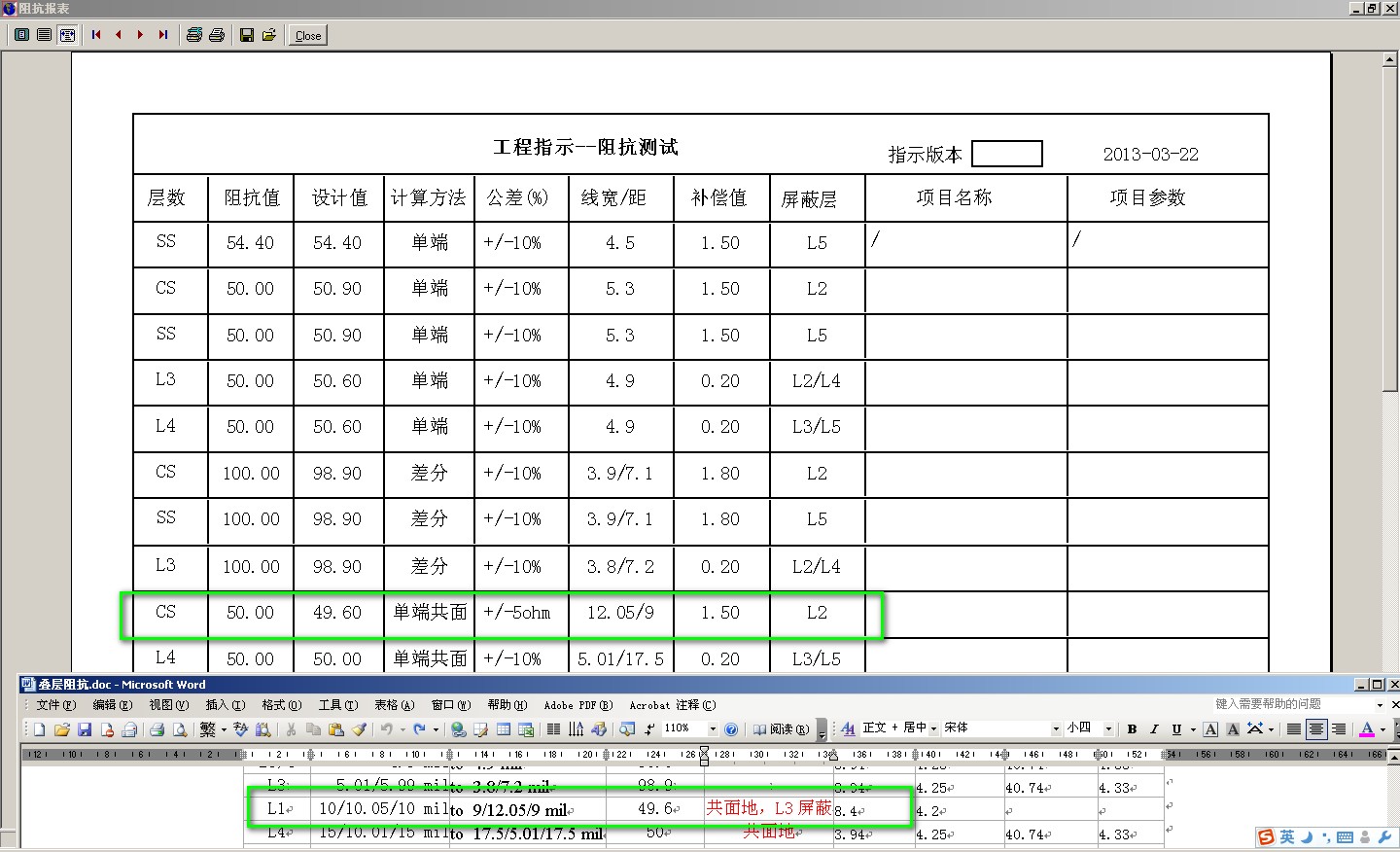Open 插入(I) menu in Word
Viewport: 1400px width, 852px height.
(225, 705)
